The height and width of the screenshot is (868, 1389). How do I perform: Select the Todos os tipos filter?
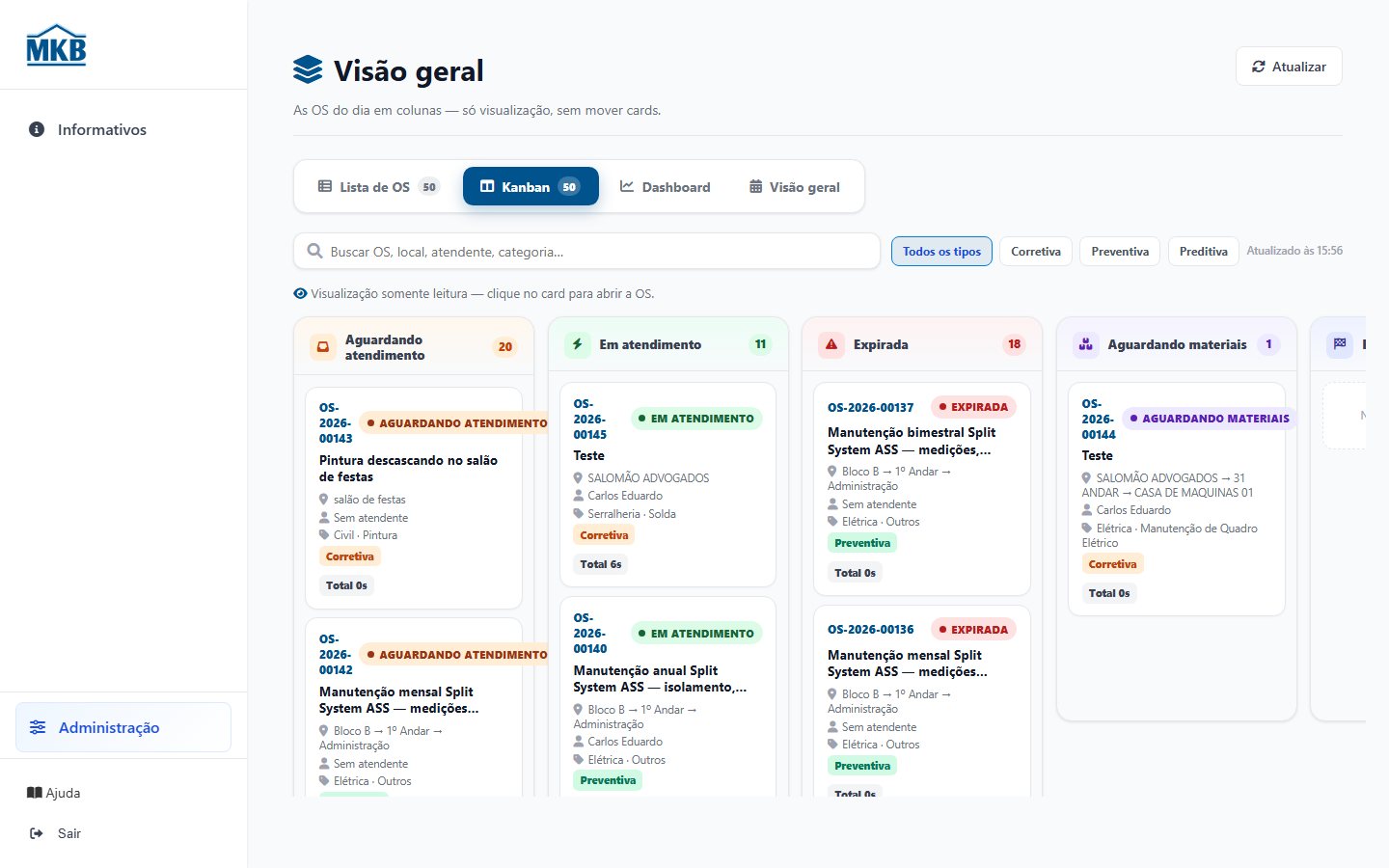pos(941,252)
